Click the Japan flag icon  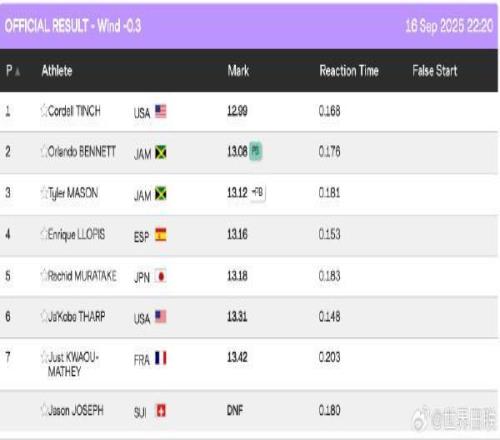tap(161, 276)
